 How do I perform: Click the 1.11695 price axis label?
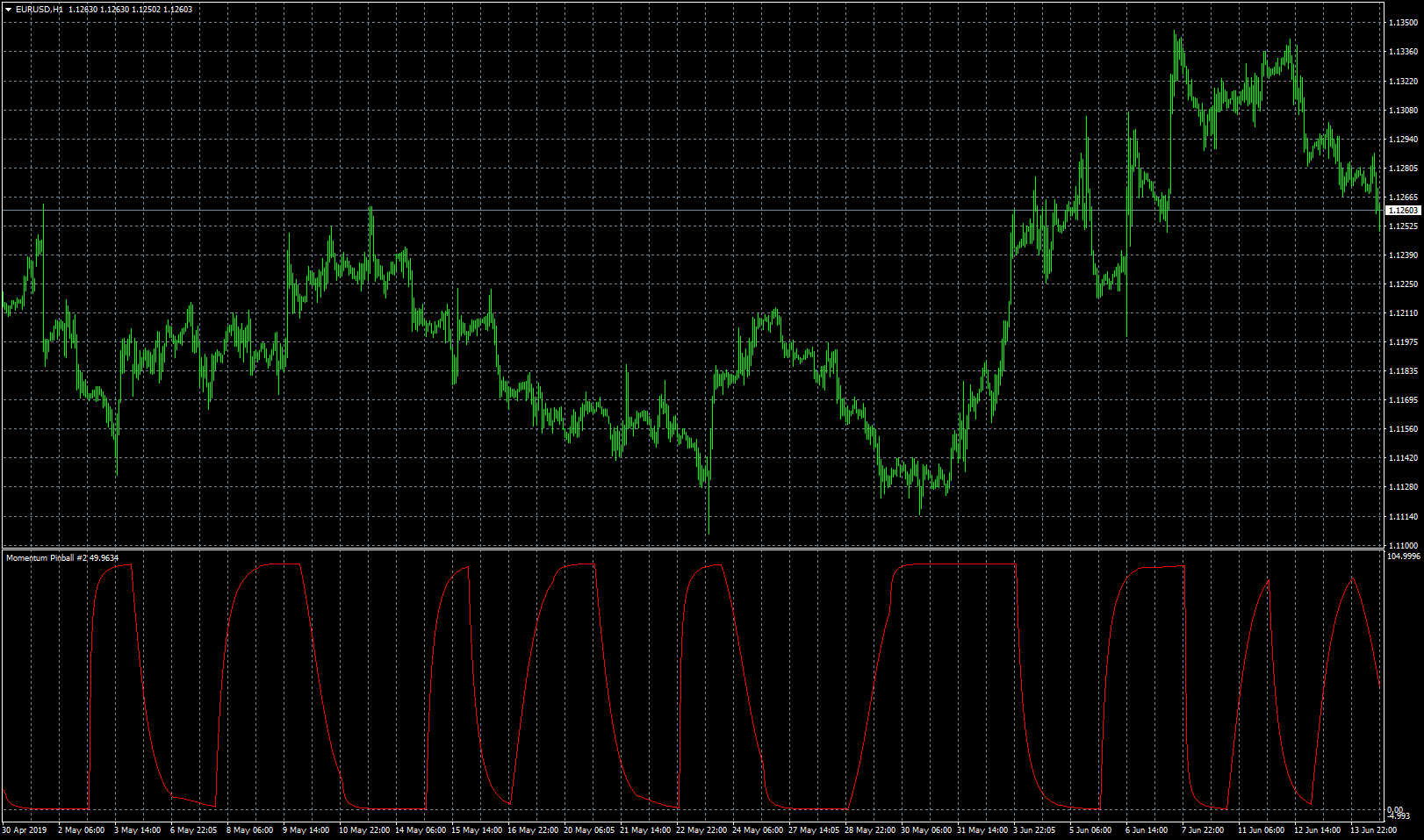[x=1403, y=400]
